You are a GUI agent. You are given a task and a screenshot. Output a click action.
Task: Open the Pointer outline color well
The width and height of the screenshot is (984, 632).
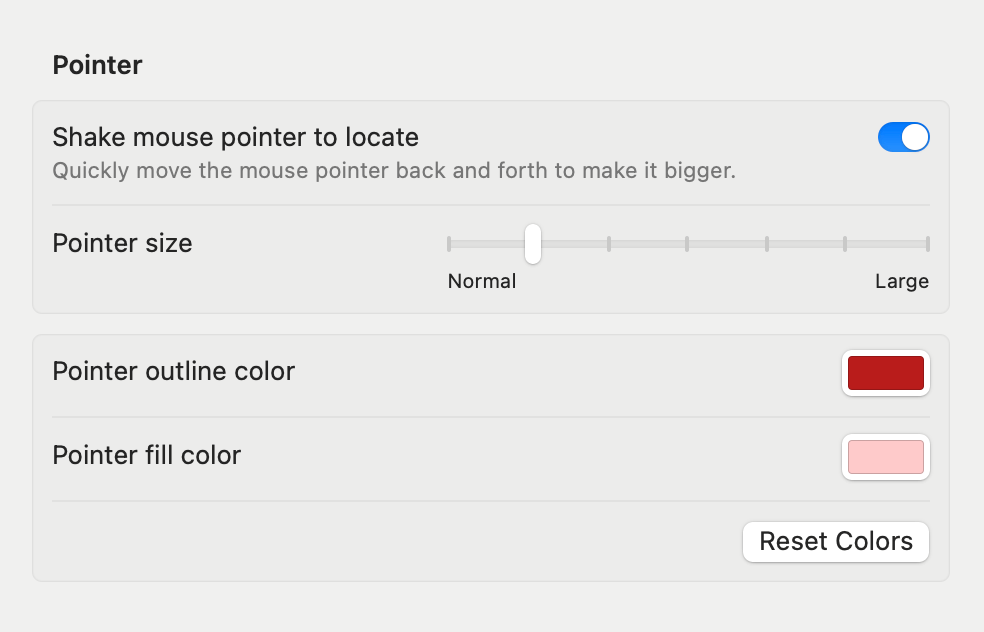pos(885,373)
